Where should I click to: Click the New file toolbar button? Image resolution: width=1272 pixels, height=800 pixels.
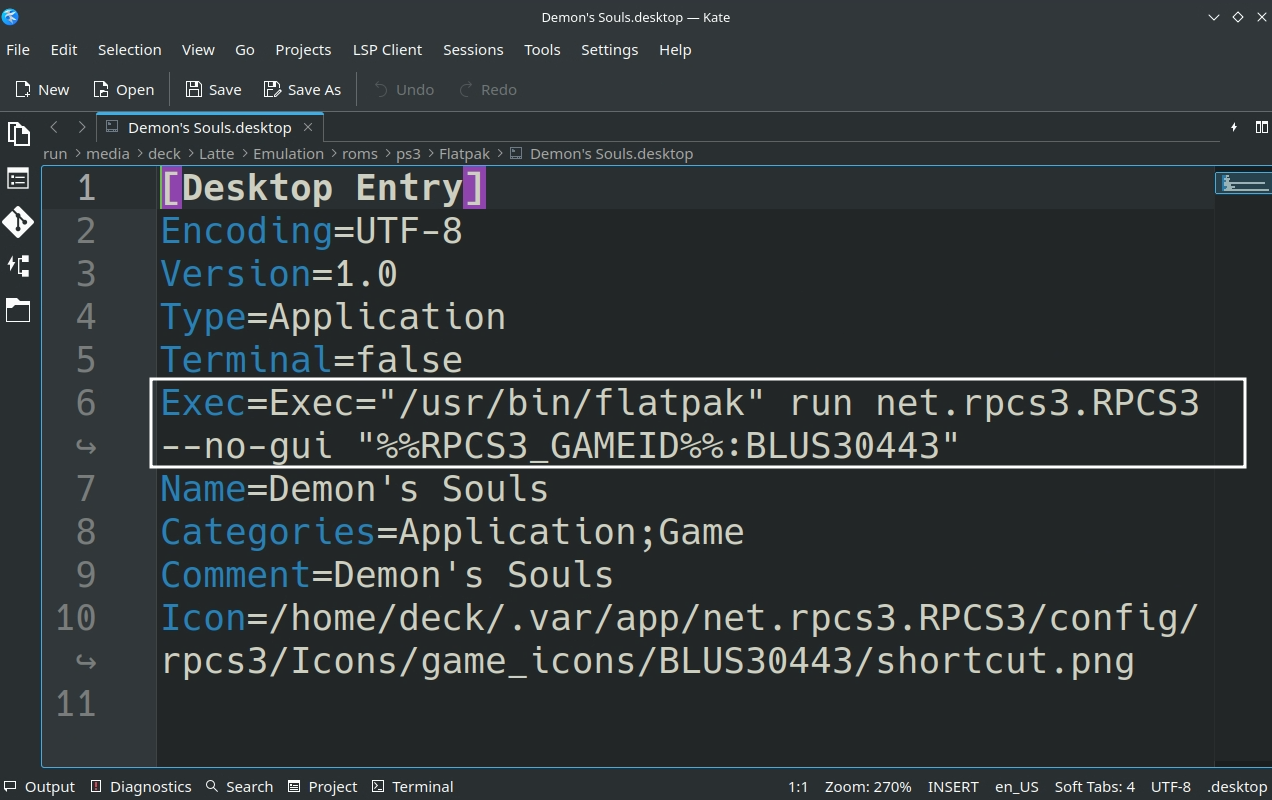click(42, 89)
